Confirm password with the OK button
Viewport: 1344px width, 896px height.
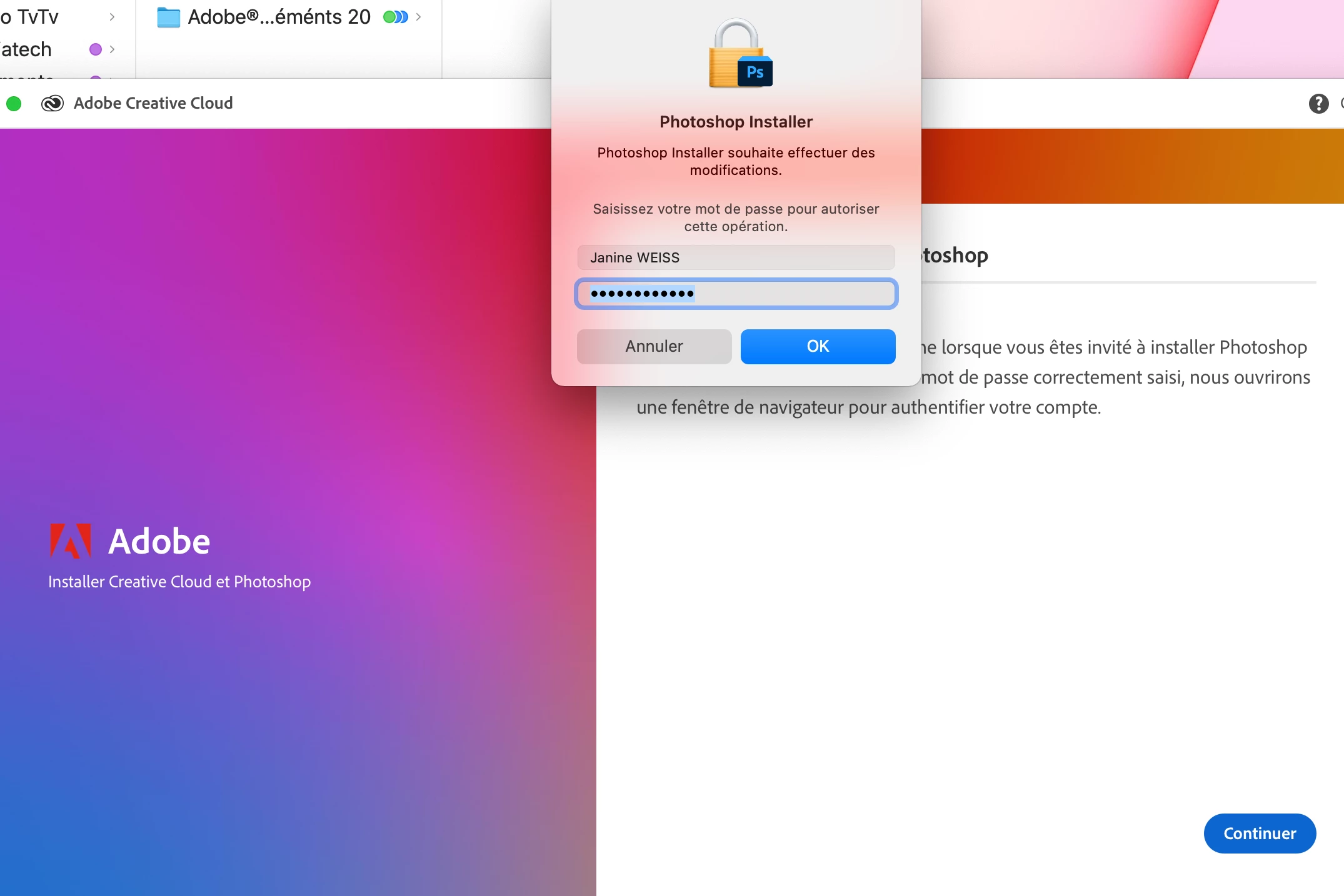point(818,346)
